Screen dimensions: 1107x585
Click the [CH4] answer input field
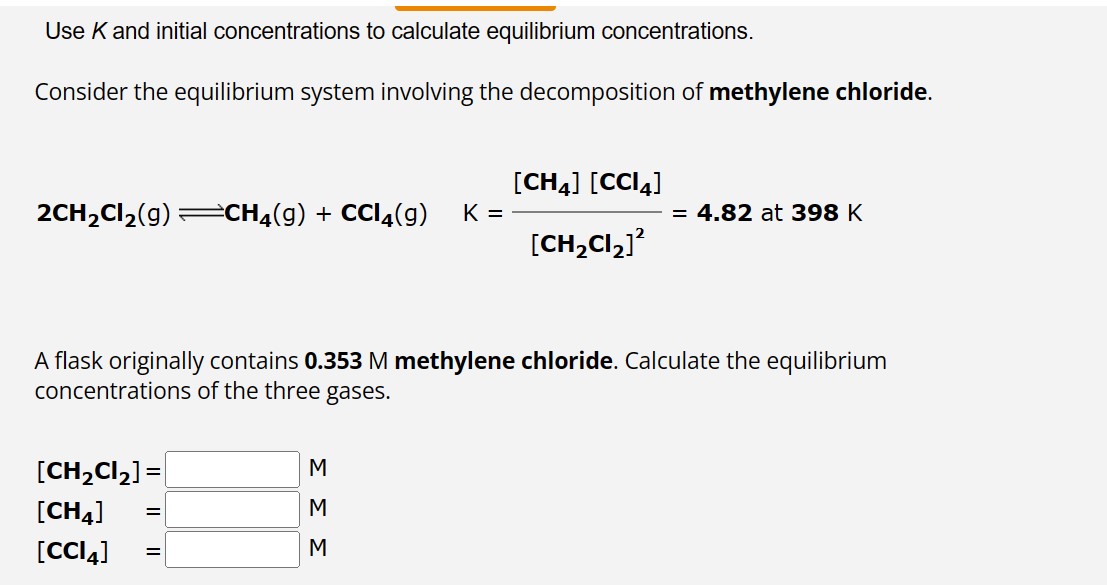(x=230, y=508)
